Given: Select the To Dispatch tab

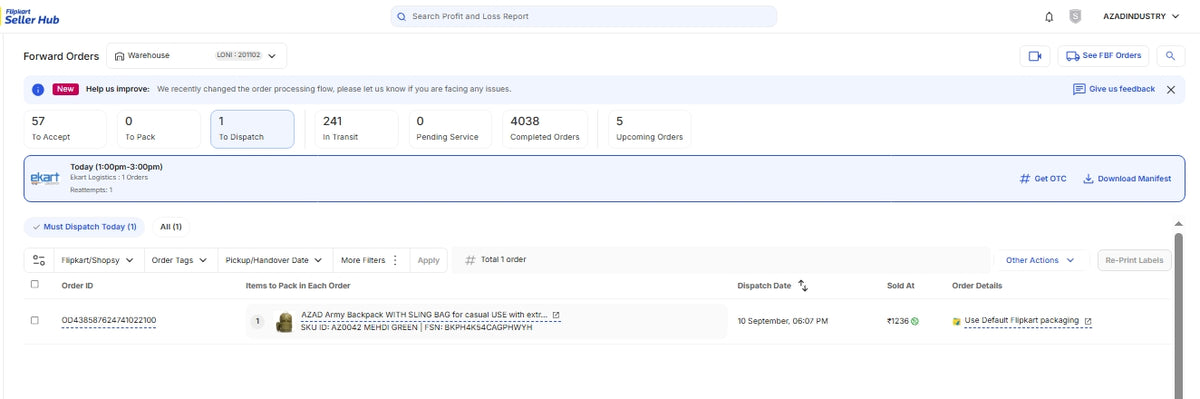Looking at the screenshot, I should pos(252,128).
